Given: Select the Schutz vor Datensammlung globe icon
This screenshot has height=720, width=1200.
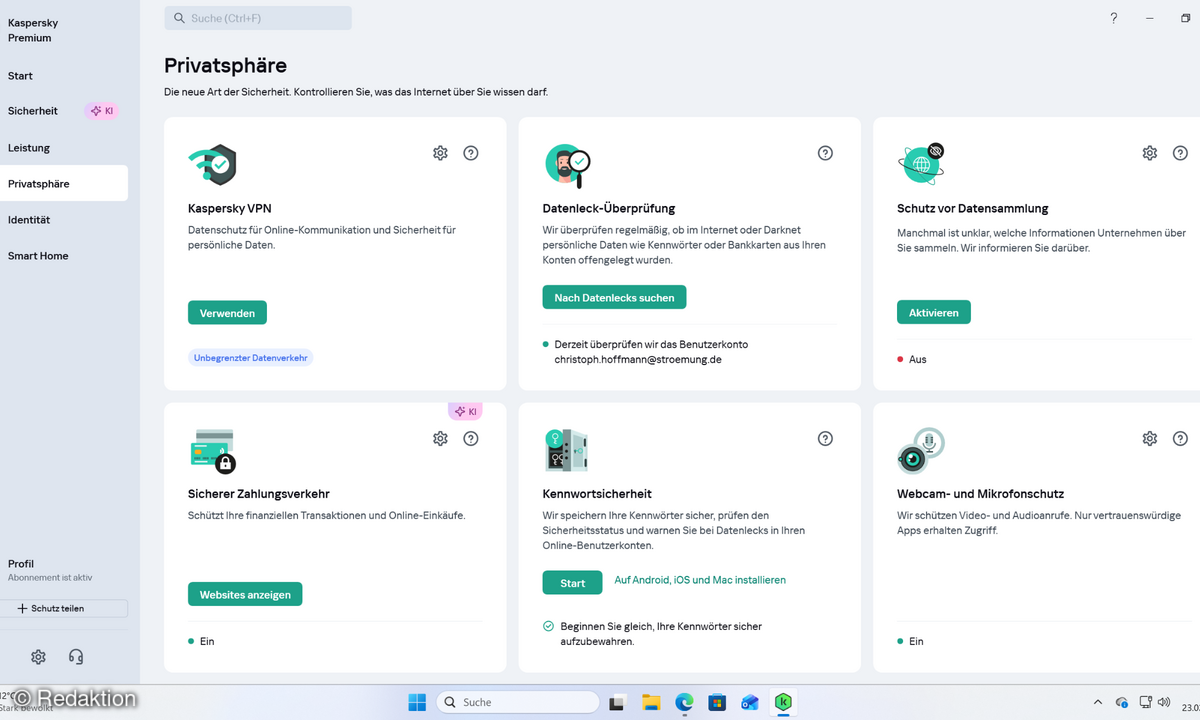Looking at the screenshot, I should point(920,163).
